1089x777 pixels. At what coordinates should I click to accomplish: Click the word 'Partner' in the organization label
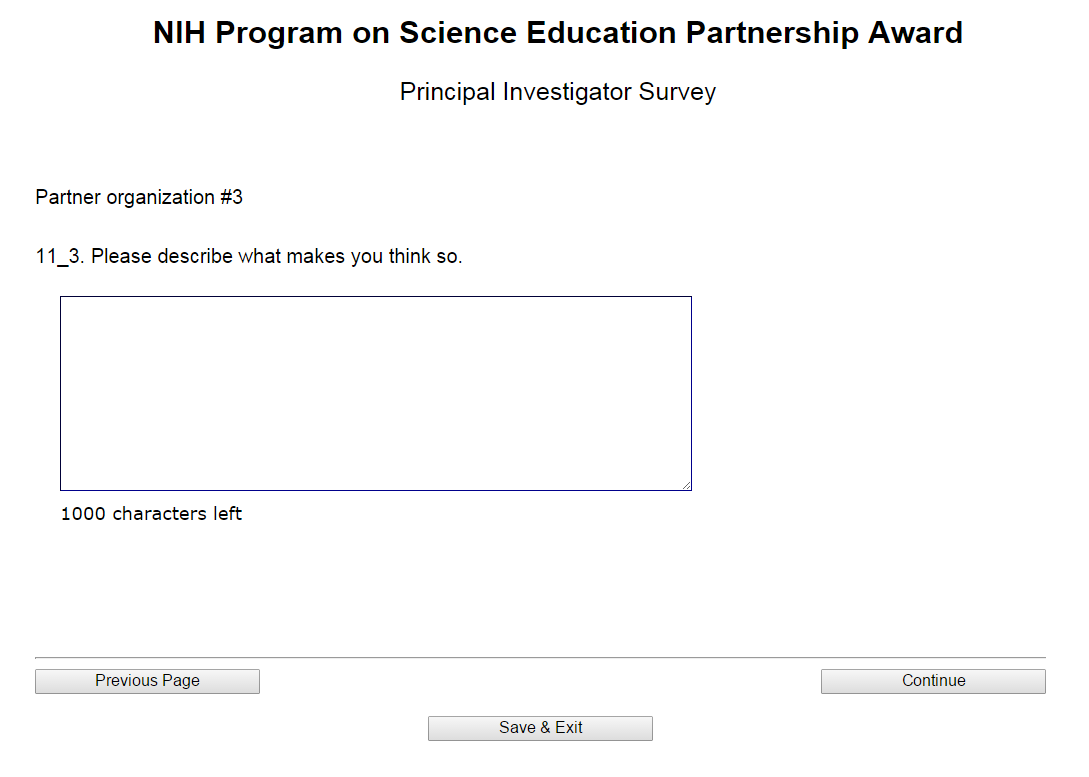68,197
